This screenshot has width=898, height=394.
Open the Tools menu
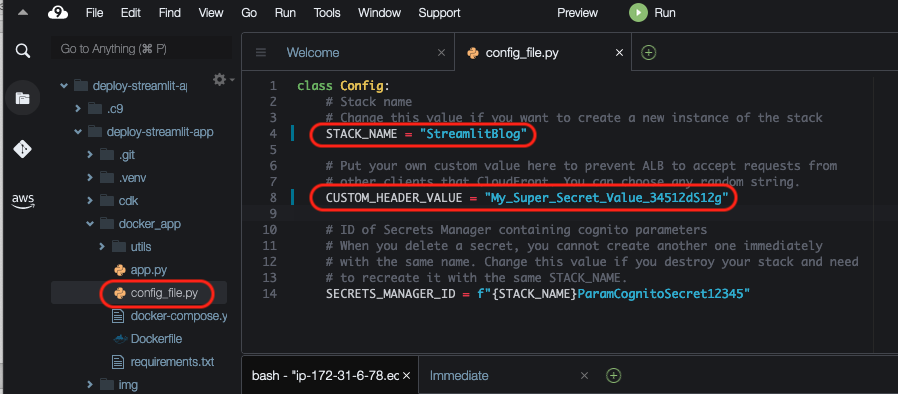327,13
